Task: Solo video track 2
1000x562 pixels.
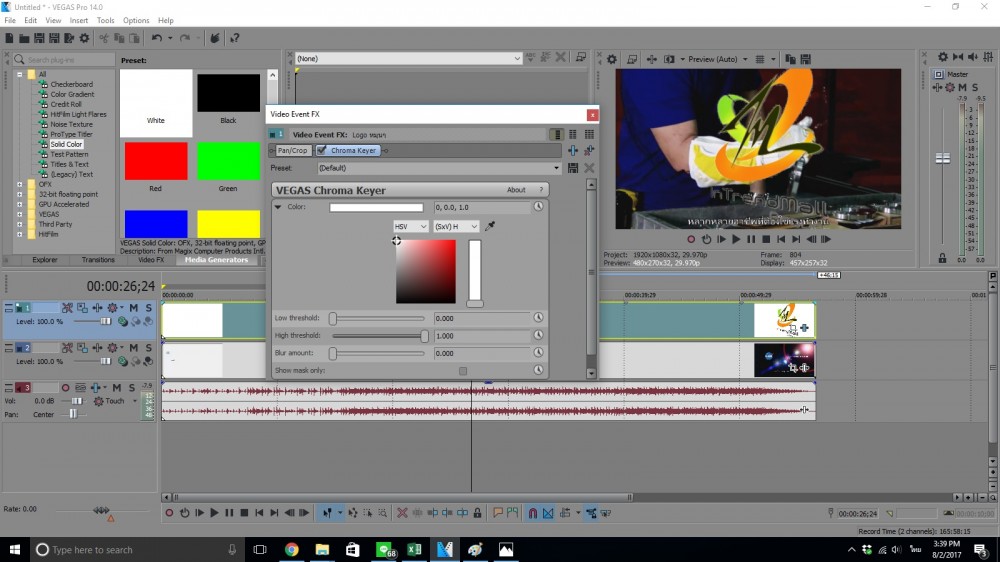Action: tap(149, 348)
